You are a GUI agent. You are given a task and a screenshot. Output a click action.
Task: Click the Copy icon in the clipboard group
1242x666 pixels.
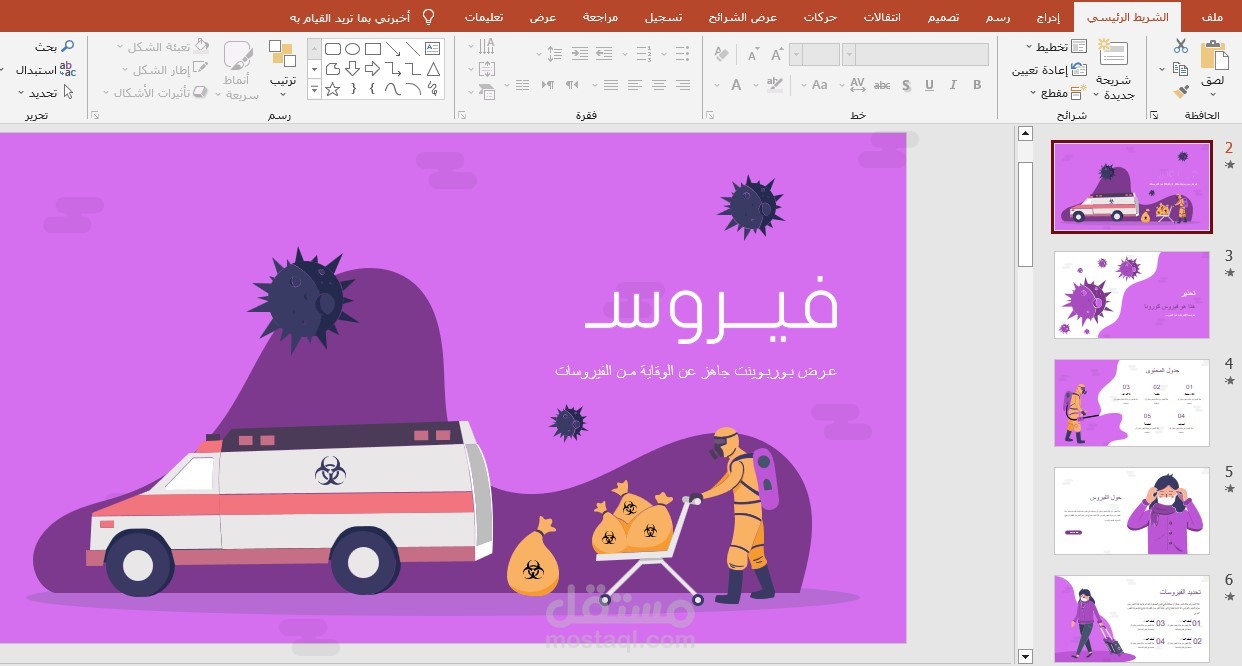1180,69
